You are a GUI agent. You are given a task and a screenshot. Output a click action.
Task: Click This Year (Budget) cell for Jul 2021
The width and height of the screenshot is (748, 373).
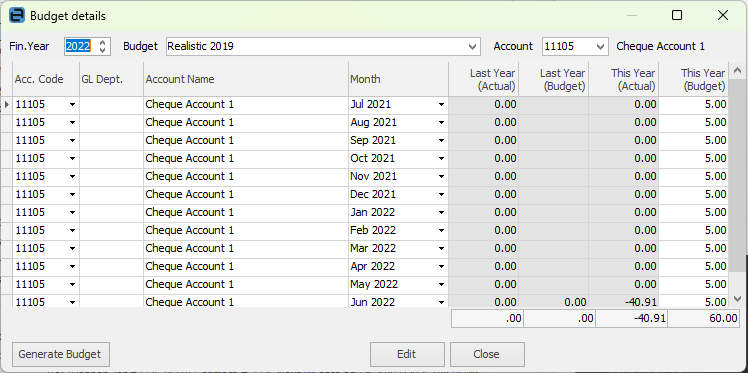tap(694, 104)
